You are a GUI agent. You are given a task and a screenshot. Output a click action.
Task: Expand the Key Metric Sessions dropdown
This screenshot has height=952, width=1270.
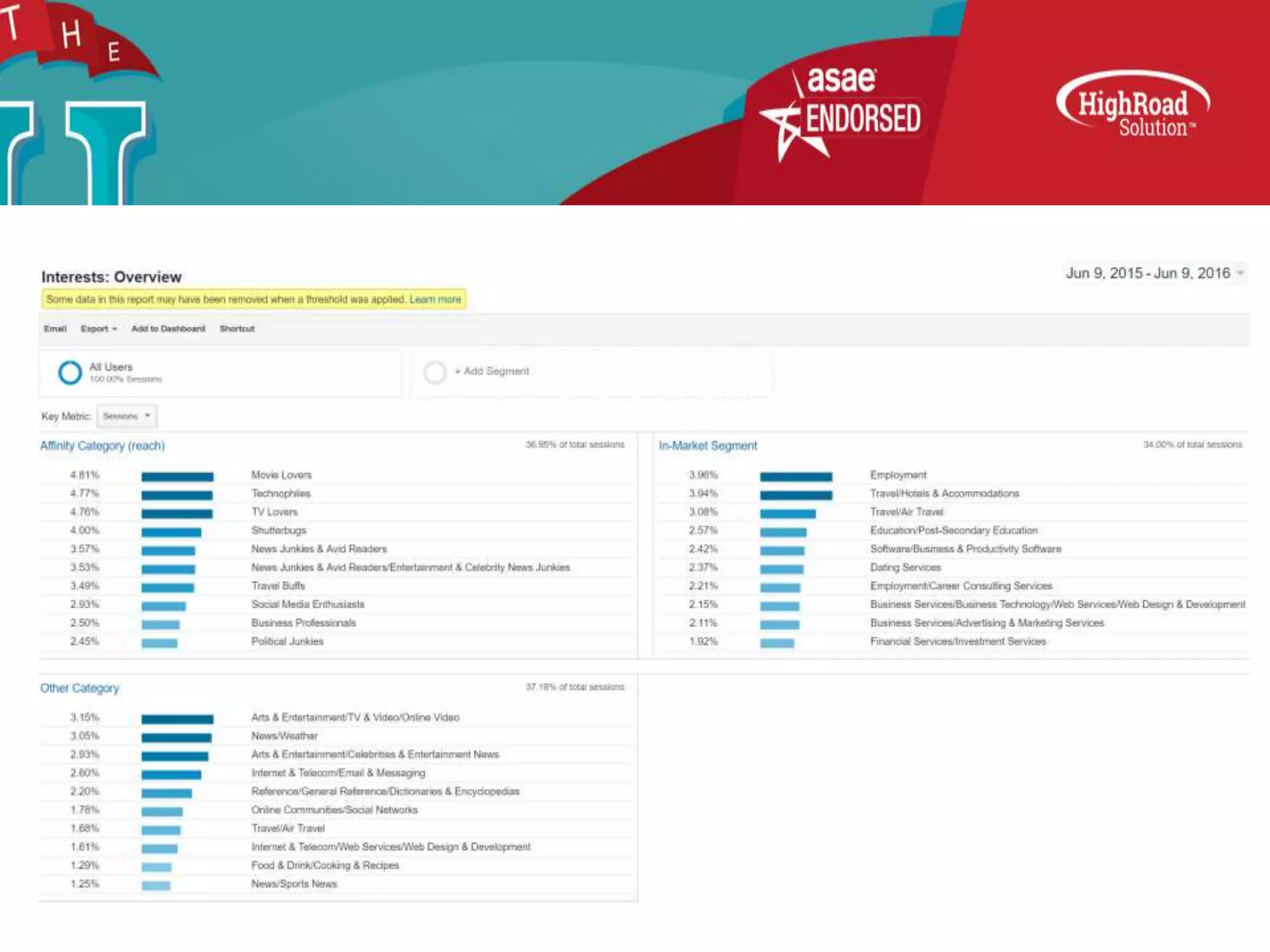127,416
